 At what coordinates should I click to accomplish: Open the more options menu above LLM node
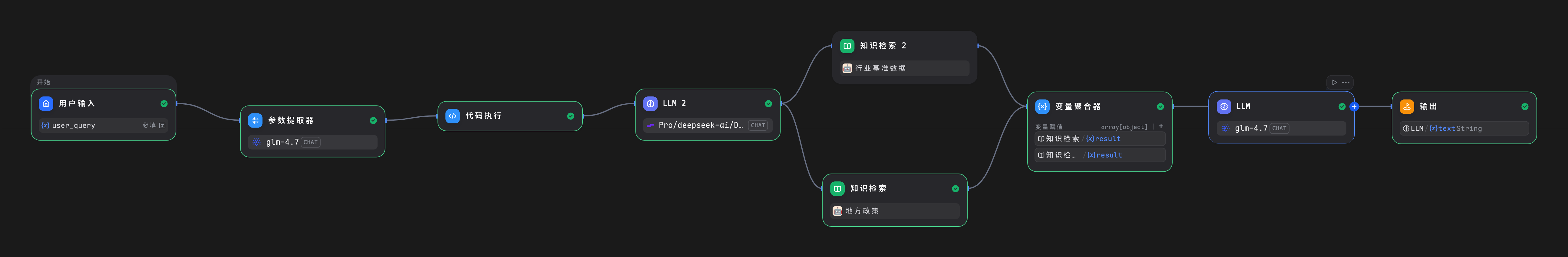click(x=1346, y=83)
